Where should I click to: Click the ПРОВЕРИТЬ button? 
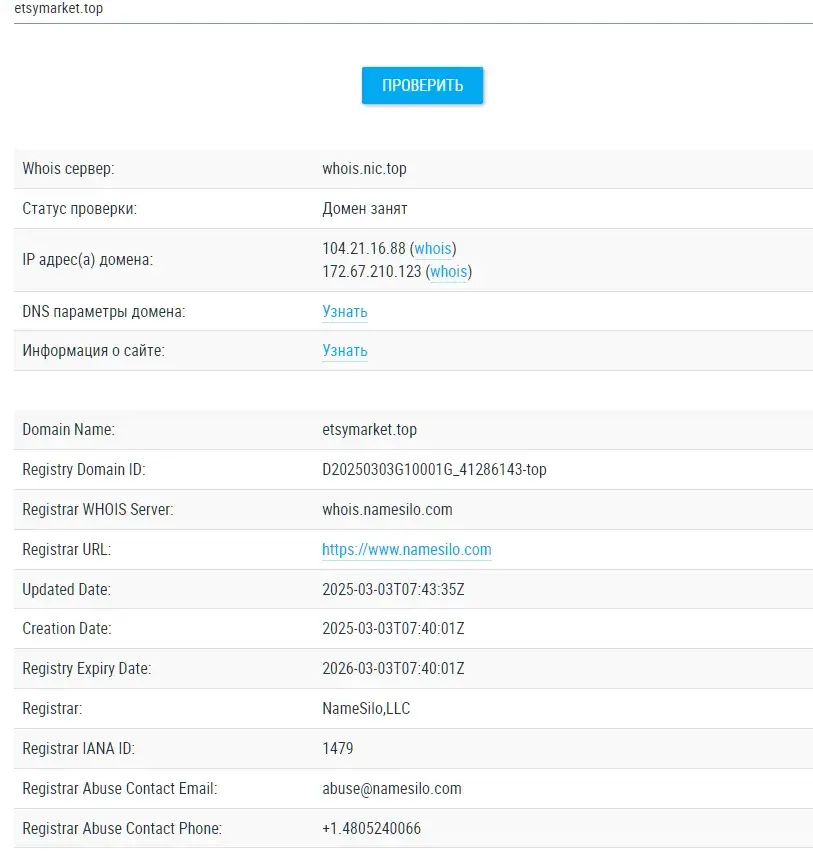tap(422, 85)
